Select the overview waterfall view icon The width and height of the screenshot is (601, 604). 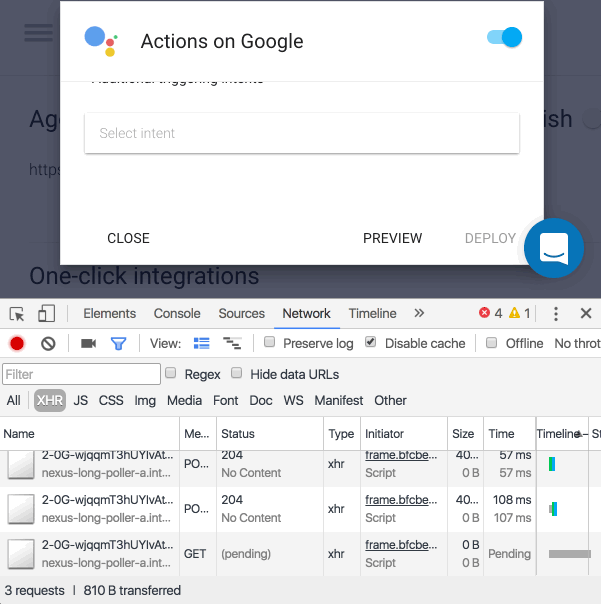click(232, 343)
